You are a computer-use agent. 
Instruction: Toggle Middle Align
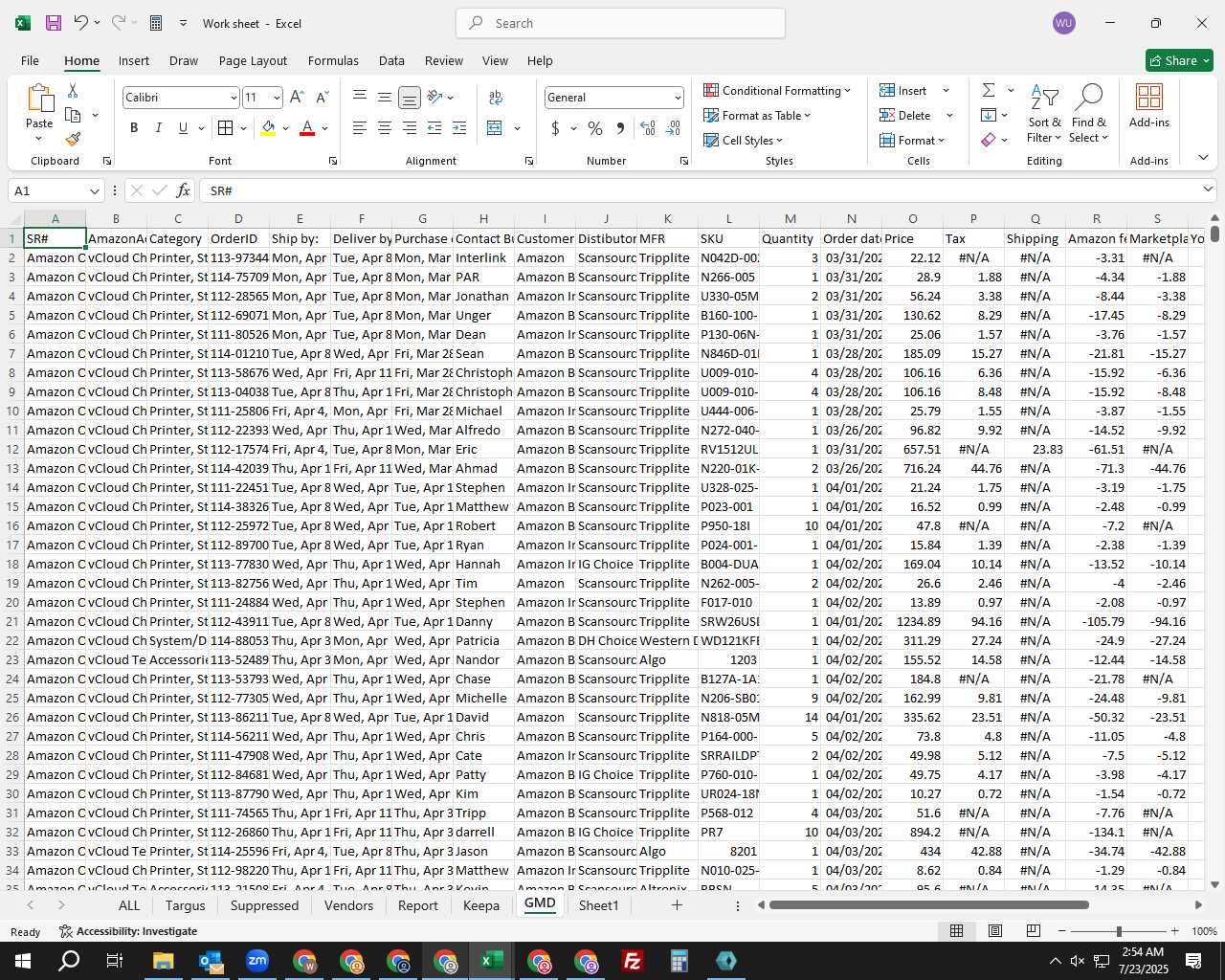[384, 97]
